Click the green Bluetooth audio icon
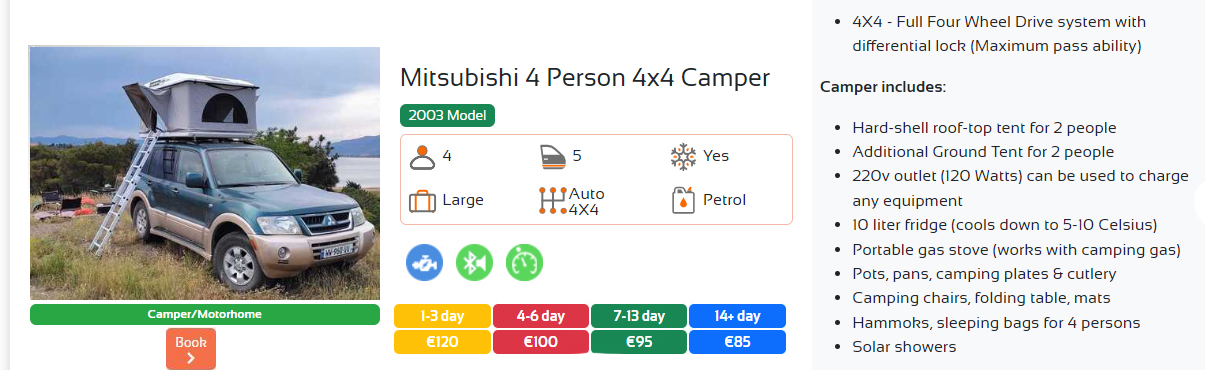The height and width of the screenshot is (370, 1221). pyautogui.click(x=474, y=262)
